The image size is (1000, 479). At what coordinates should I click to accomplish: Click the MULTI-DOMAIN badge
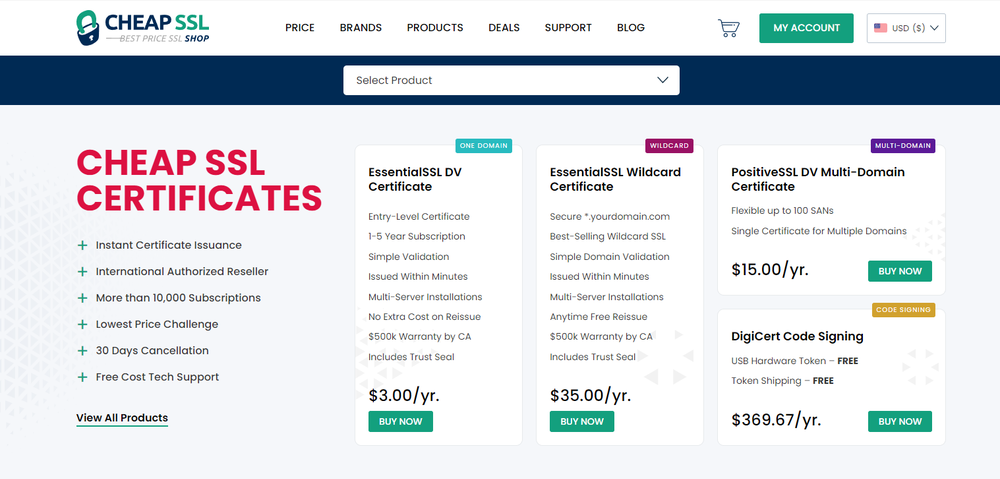click(903, 146)
